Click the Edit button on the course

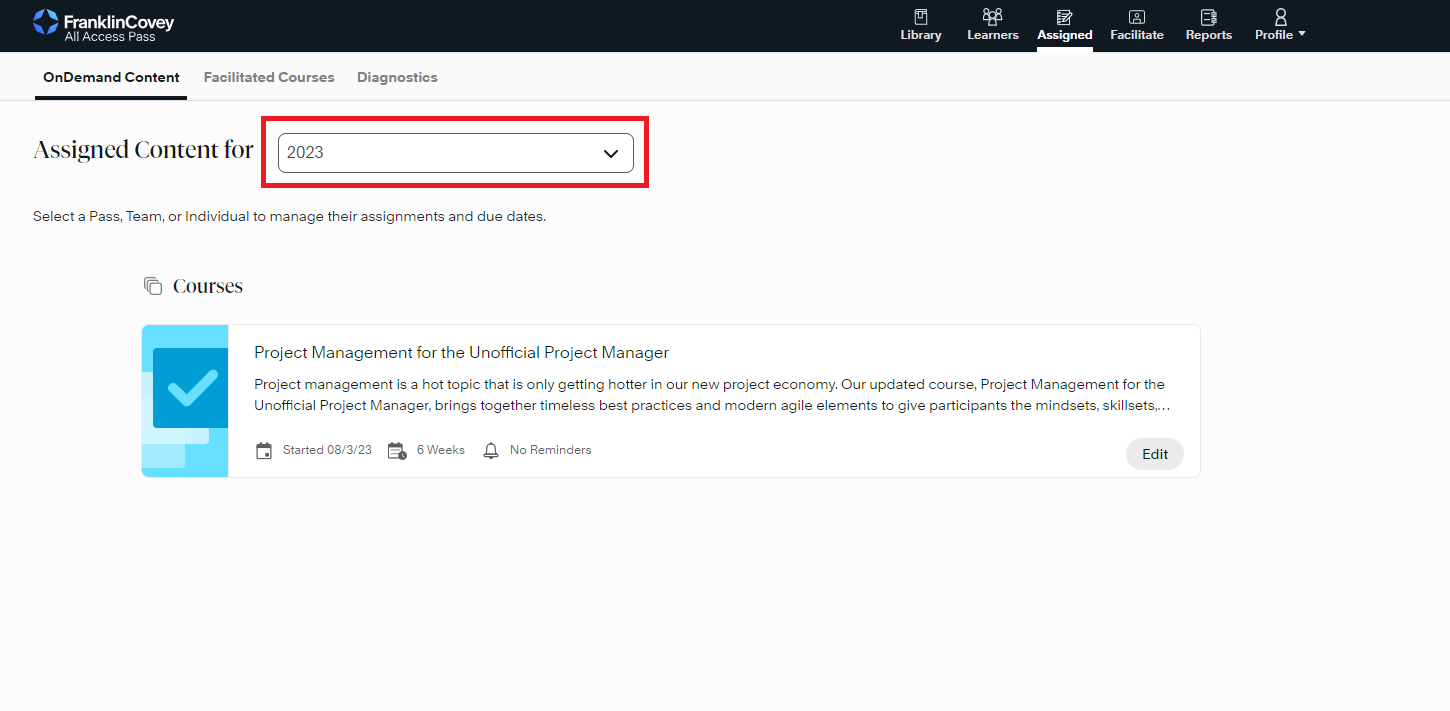tap(1154, 454)
